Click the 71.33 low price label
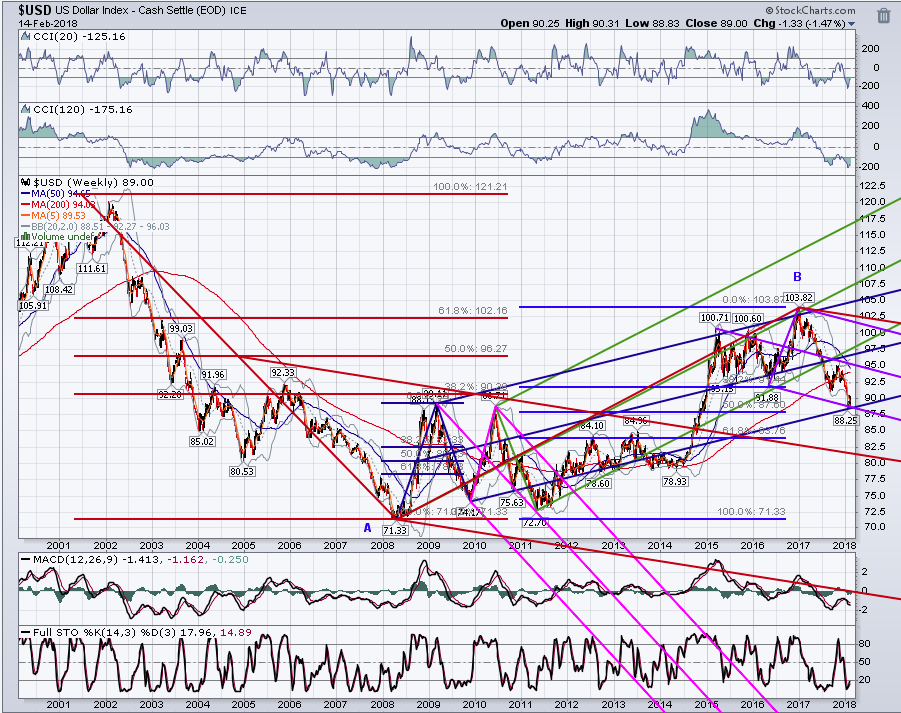Image resolution: width=901 pixels, height=713 pixels. coord(395,531)
